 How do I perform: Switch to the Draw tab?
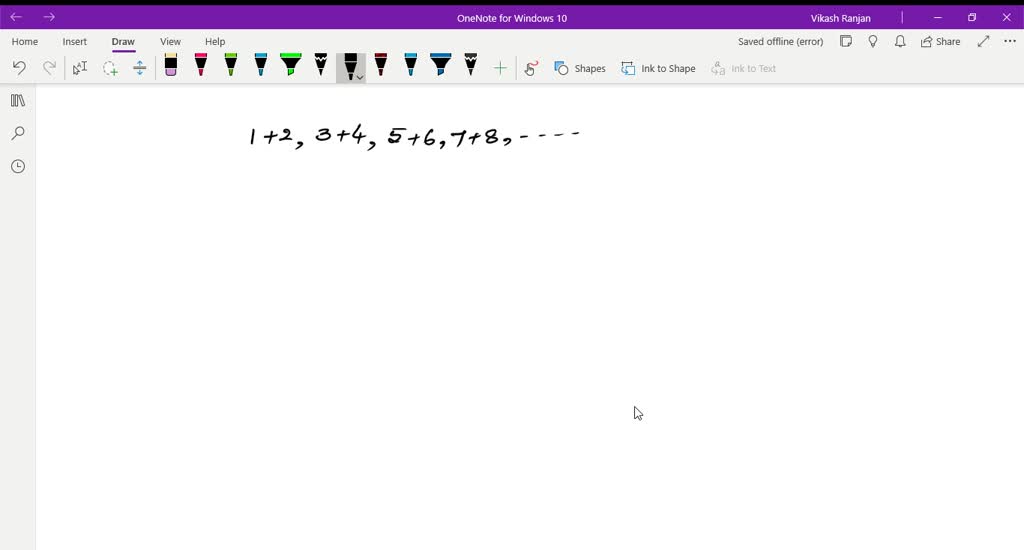(123, 41)
